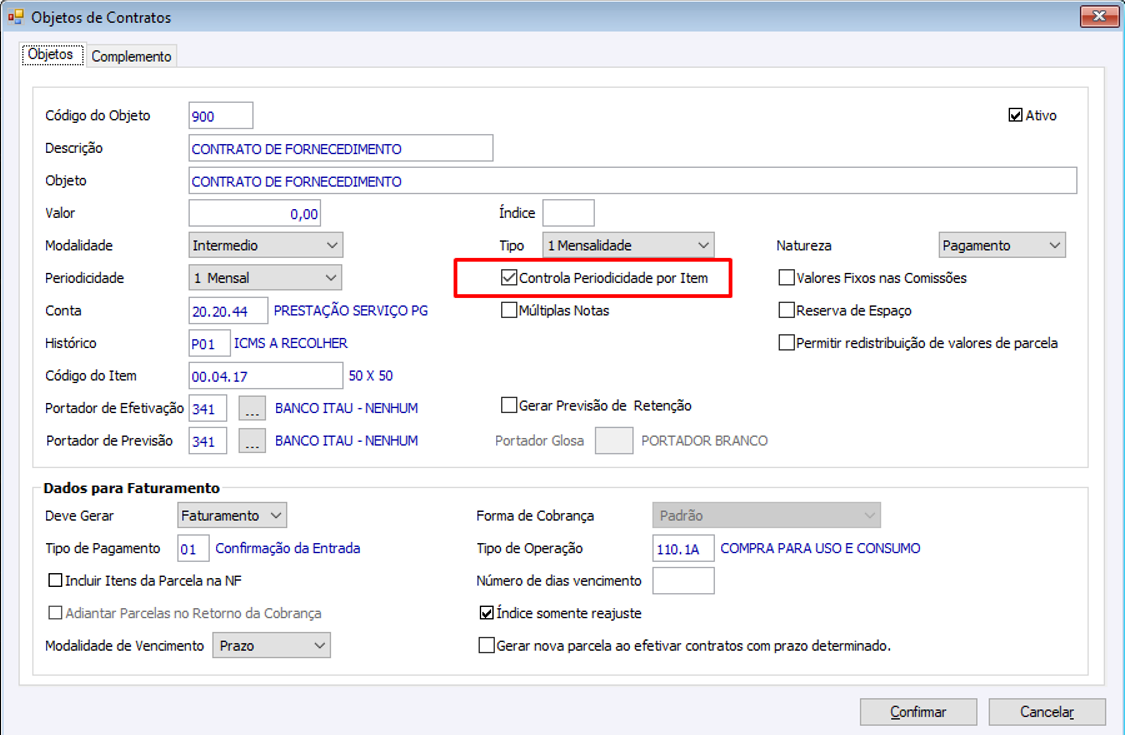Click BANCO ITAU text beside Portador de Previsão
Viewport: 1126px width, 735px height.
click(x=346, y=441)
